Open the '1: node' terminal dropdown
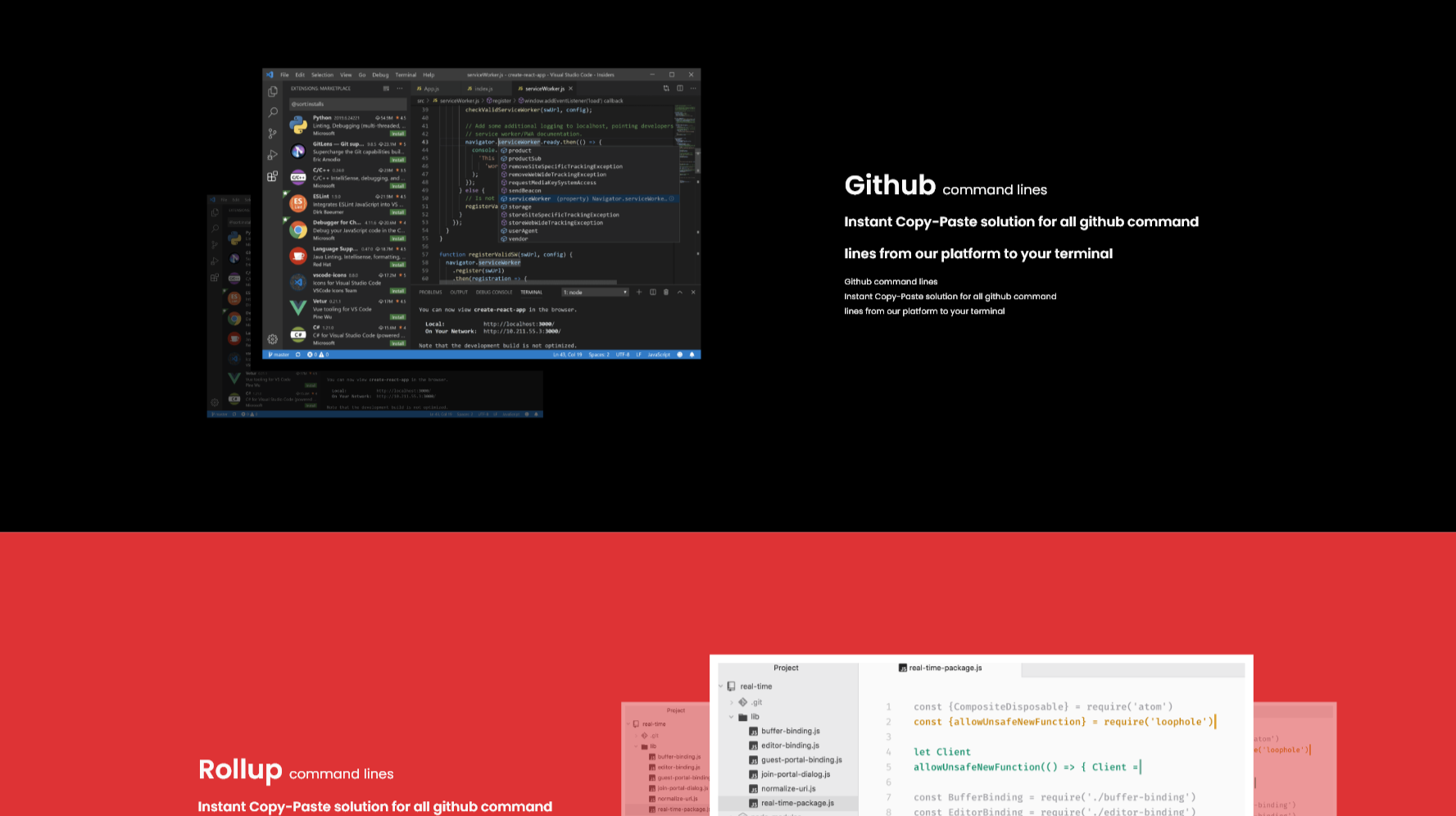Image resolution: width=1456 pixels, height=816 pixels. [595, 292]
